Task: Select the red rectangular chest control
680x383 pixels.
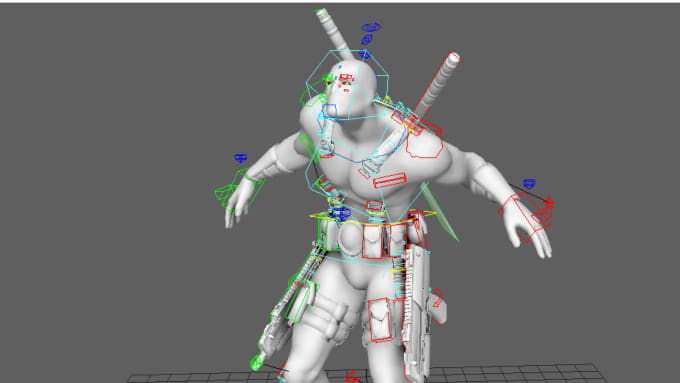Action: (x=390, y=180)
